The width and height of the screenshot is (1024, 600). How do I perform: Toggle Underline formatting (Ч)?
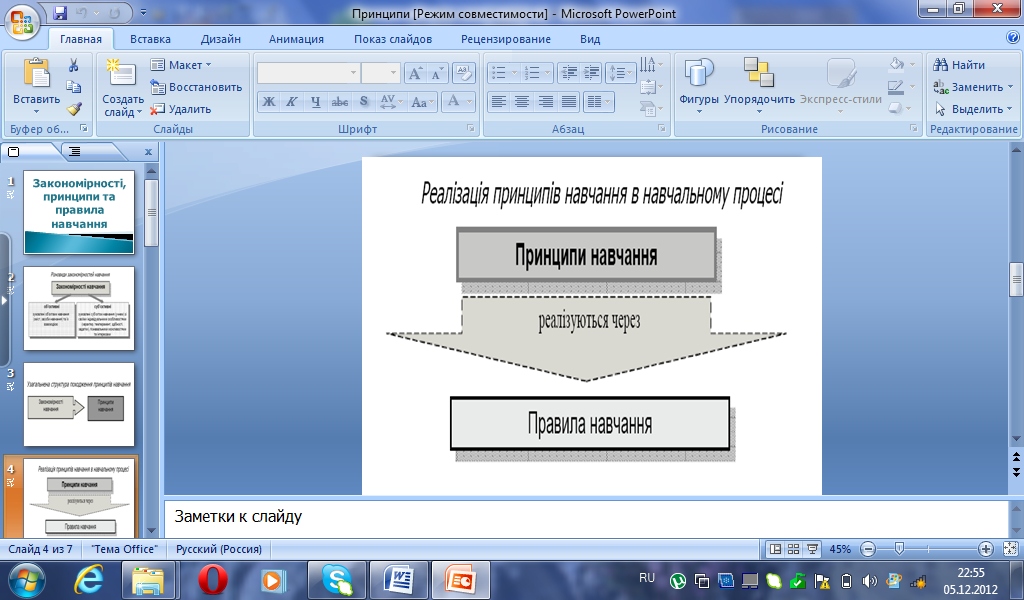(315, 102)
